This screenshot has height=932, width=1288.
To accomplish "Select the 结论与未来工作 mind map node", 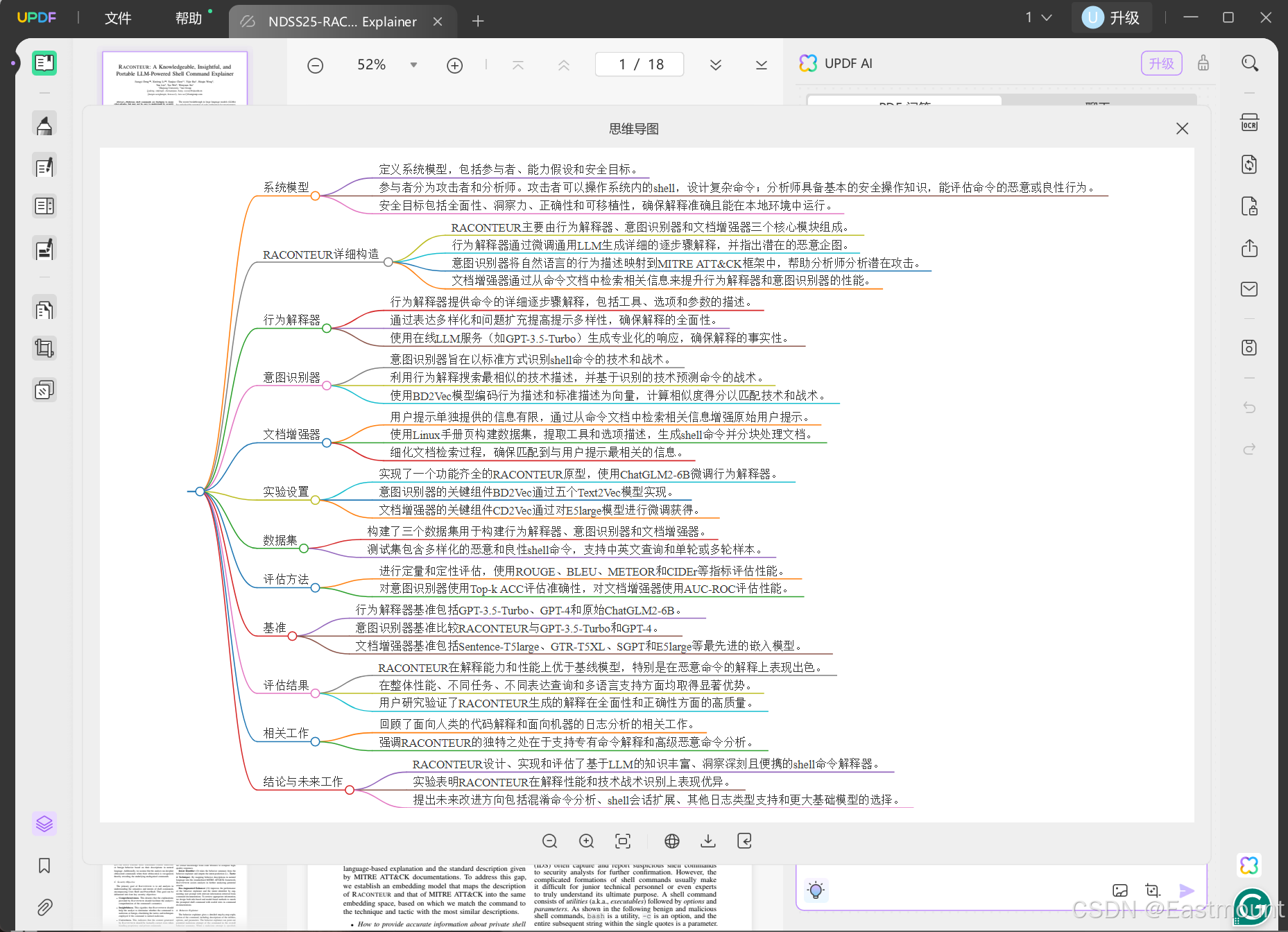I will point(302,782).
